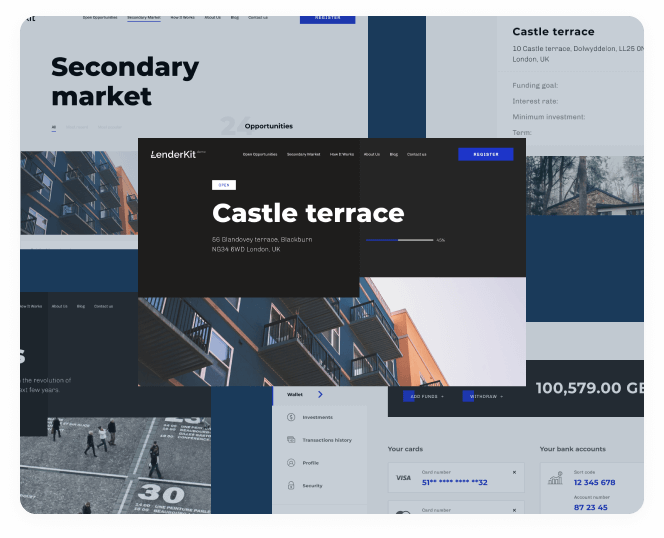This screenshot has height=538, width=664.
Task: Click Open Opportunities in the Secondary market page nav
Action: click(100, 18)
